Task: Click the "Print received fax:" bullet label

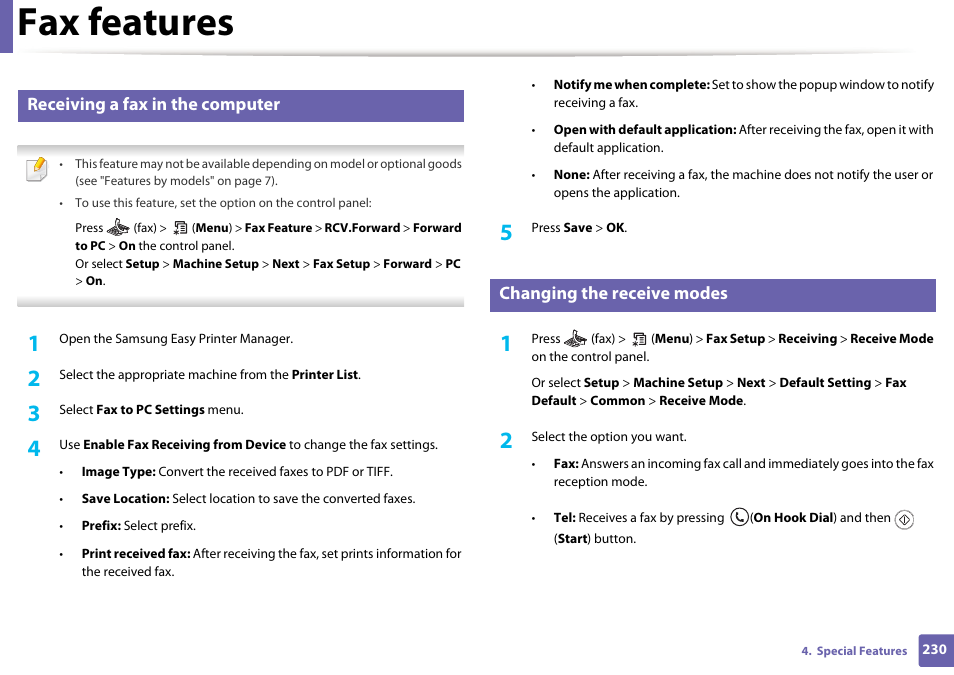Action: [x=136, y=554]
